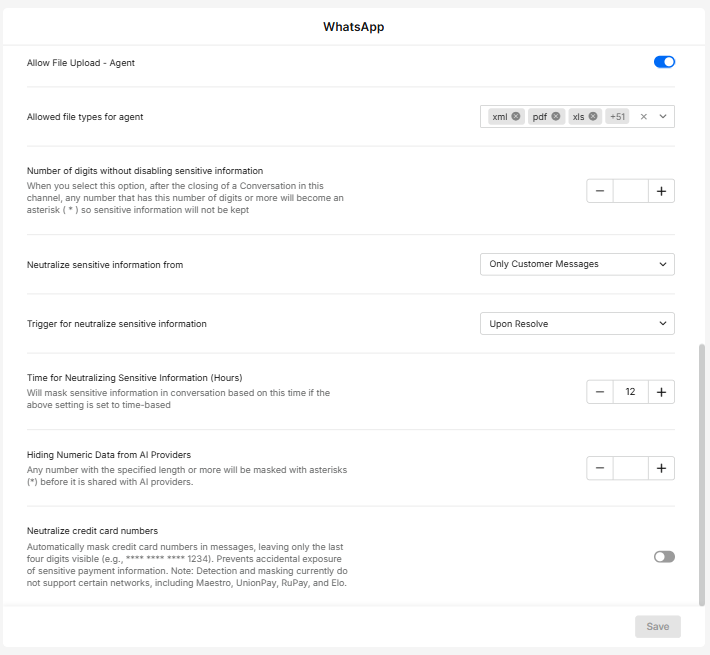This screenshot has width=710, height=655.
Task: Decrease Hiding Numeric Data from AI value
Action: (x=600, y=468)
